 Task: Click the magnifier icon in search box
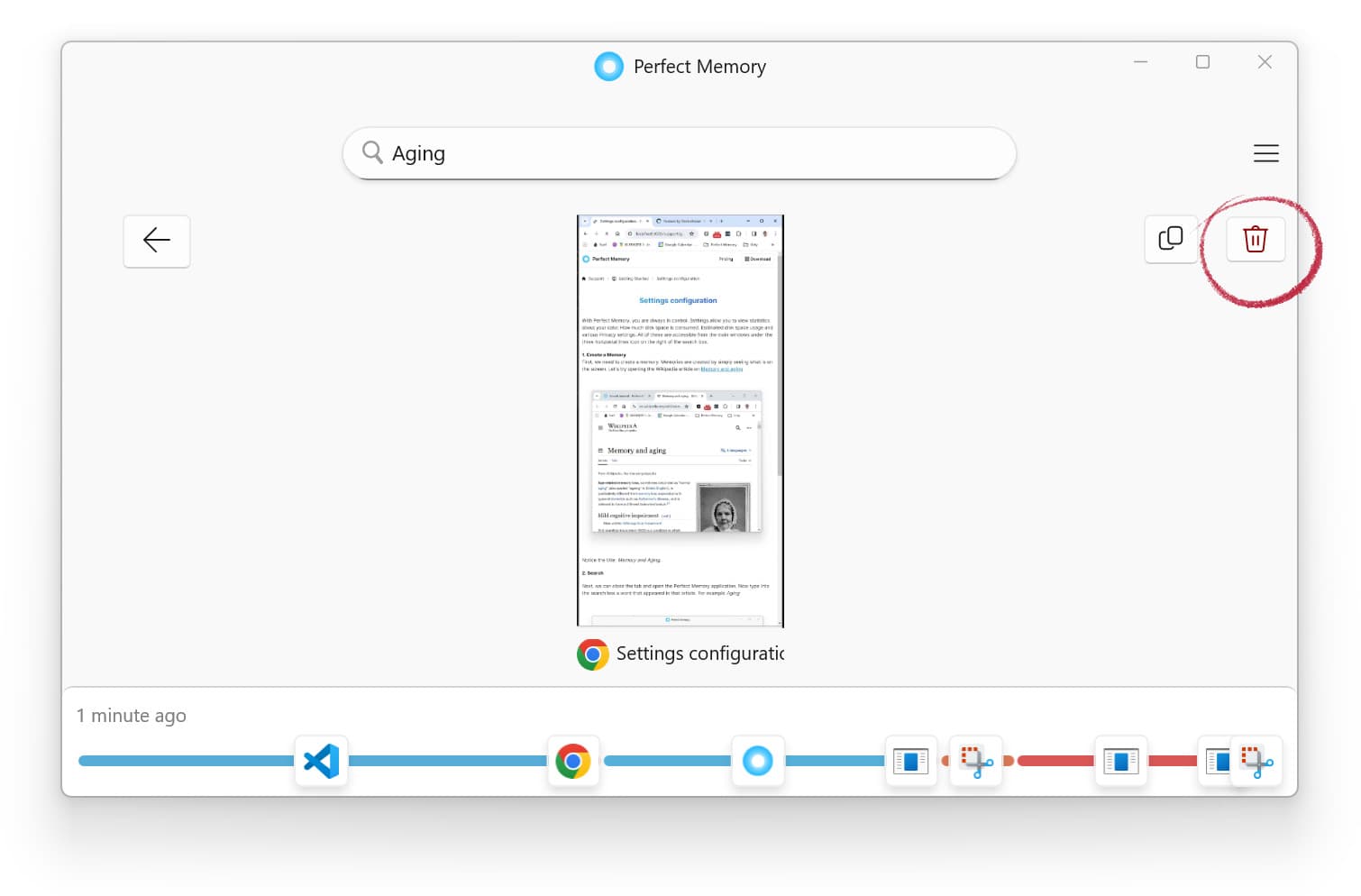tap(372, 152)
